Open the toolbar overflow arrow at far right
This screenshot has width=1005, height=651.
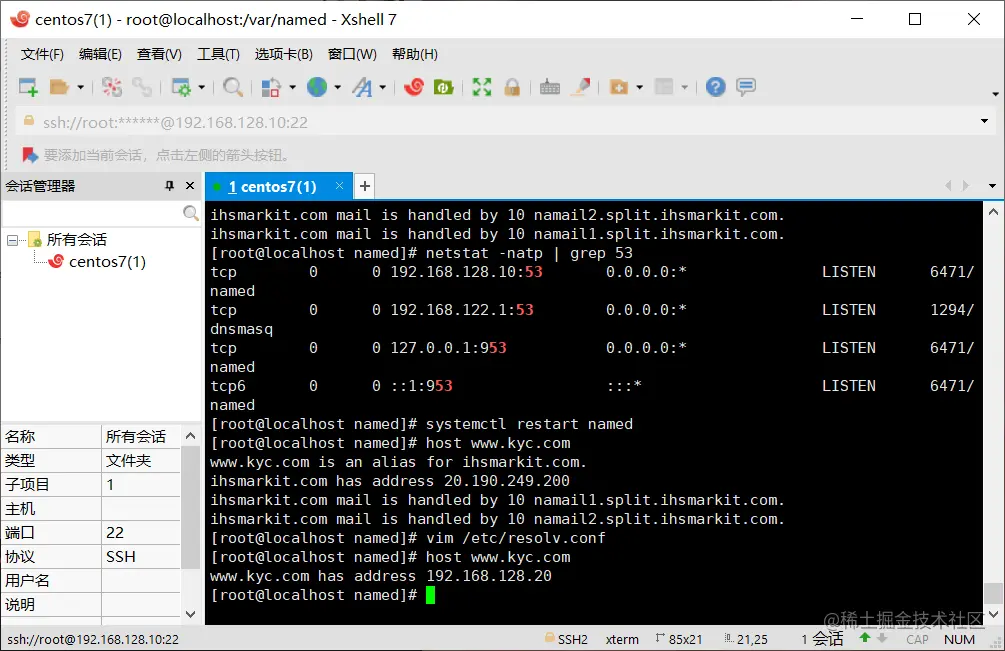tap(995, 94)
